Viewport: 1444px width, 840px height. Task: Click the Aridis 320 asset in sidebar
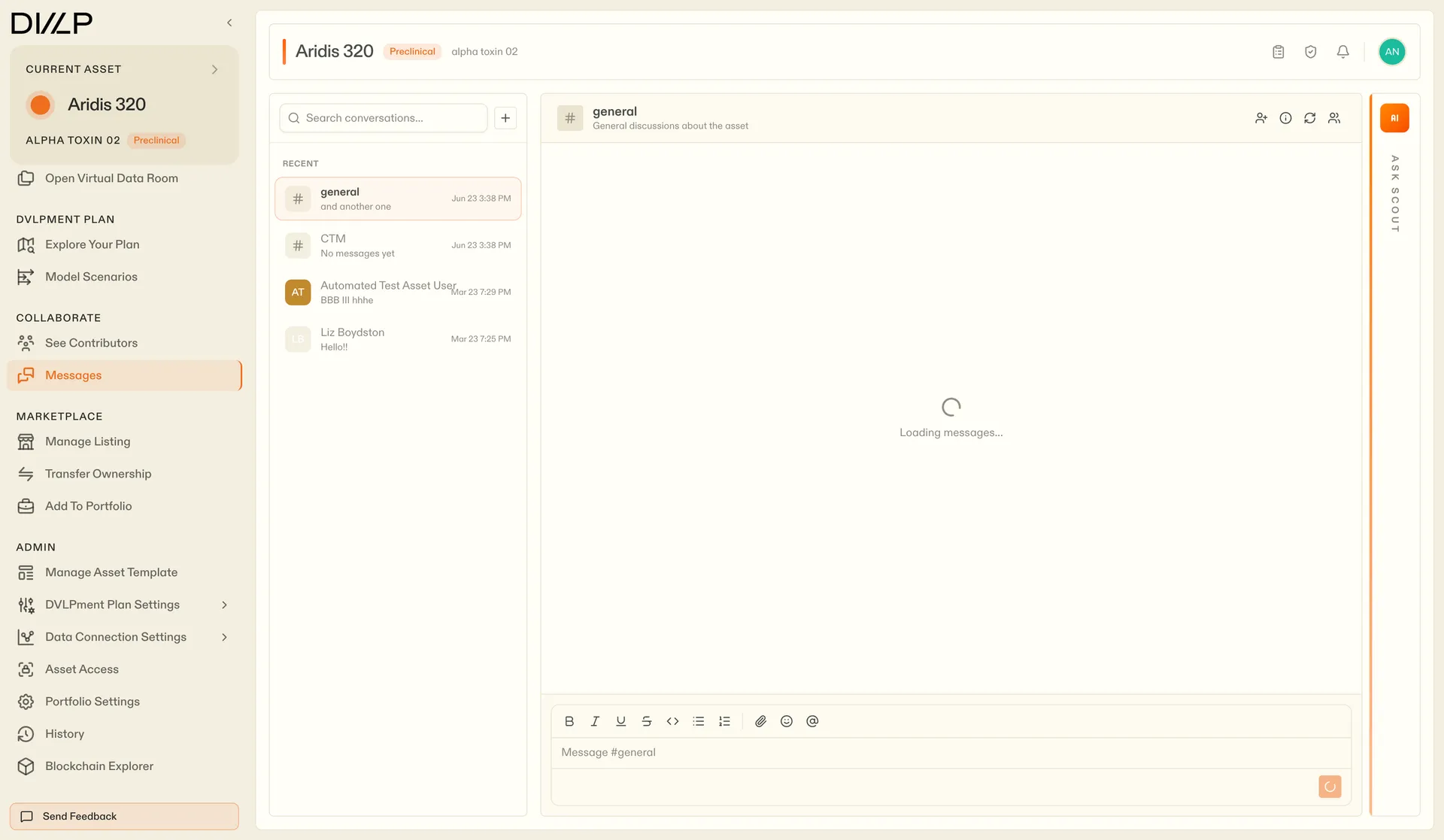tap(106, 105)
